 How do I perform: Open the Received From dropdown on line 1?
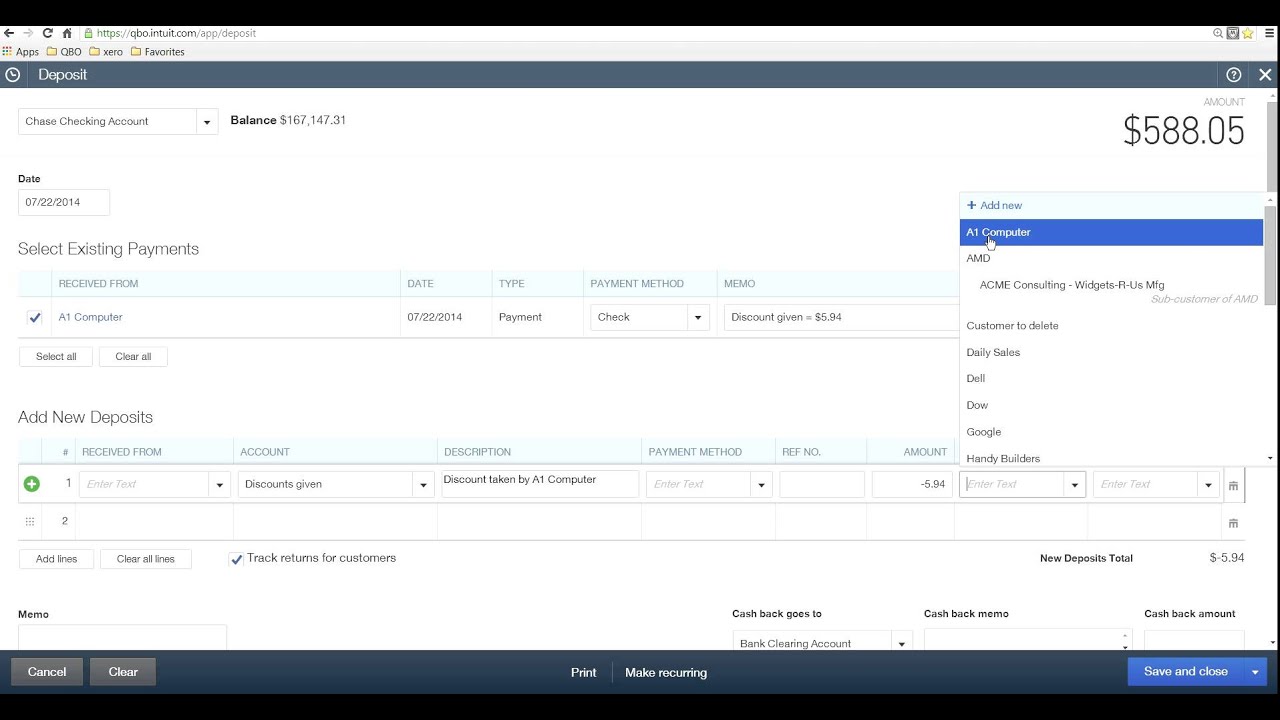click(220, 485)
